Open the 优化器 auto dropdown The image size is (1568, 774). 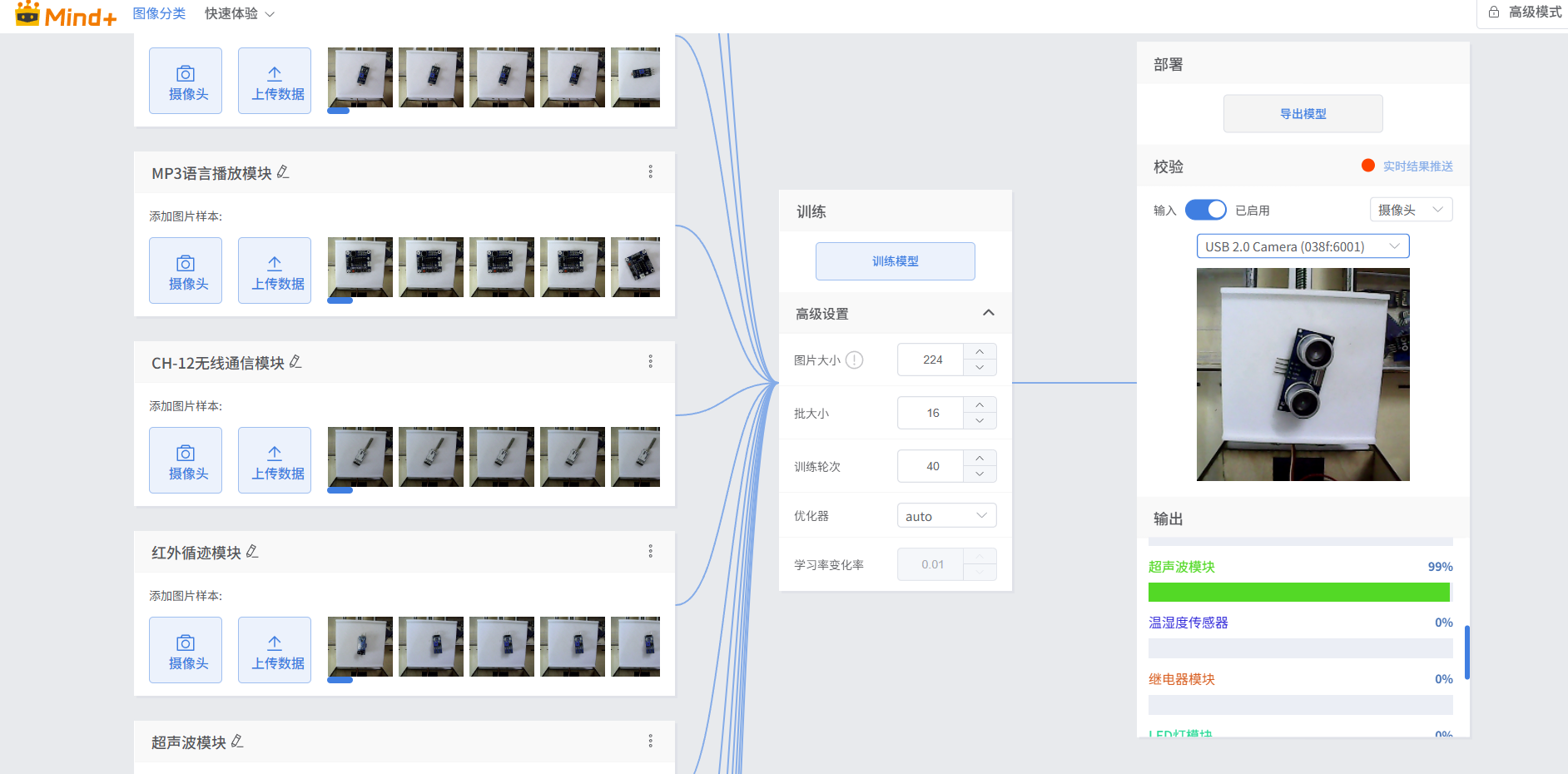point(946,516)
